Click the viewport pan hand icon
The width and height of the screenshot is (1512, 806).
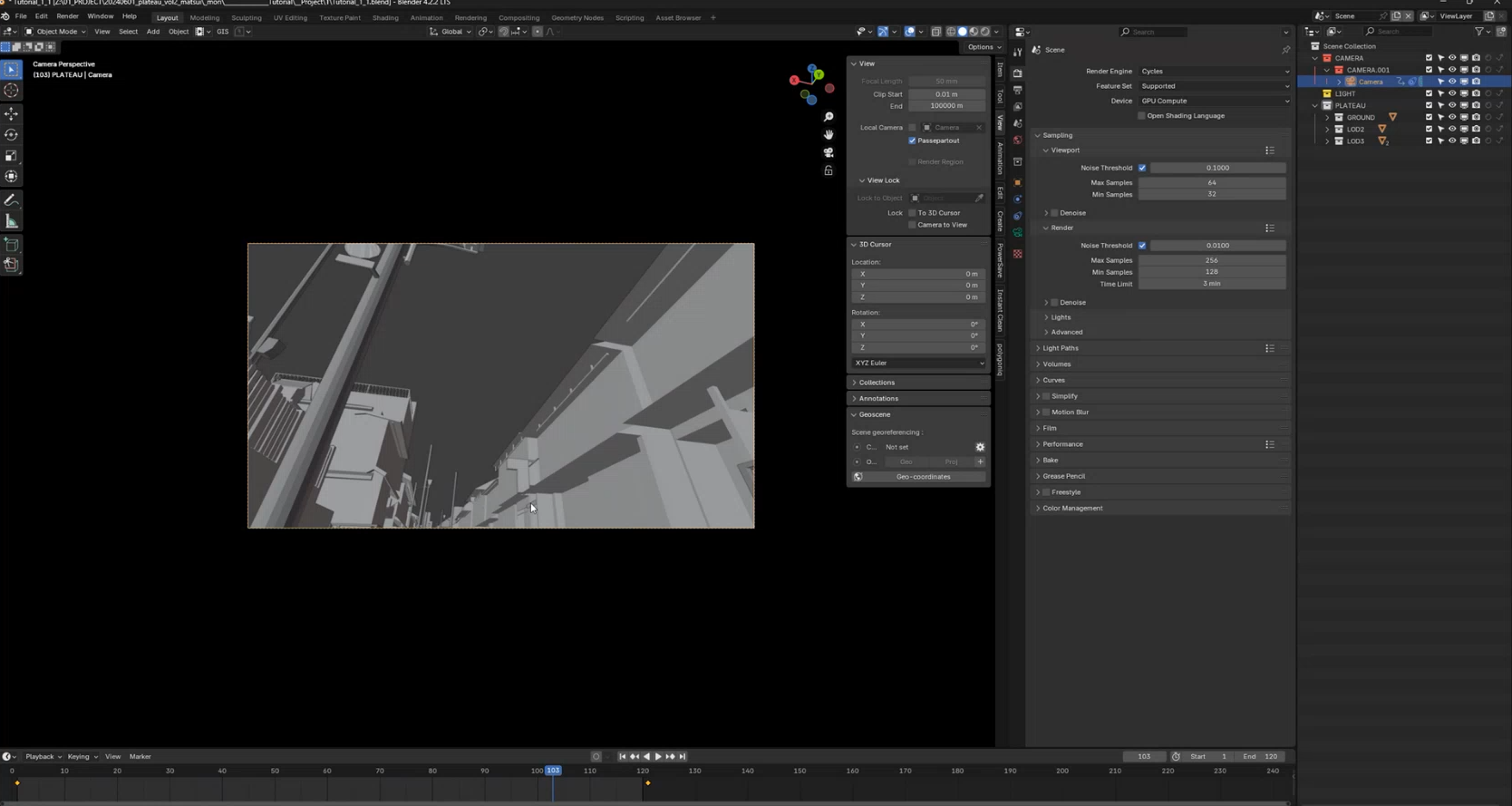click(x=829, y=134)
